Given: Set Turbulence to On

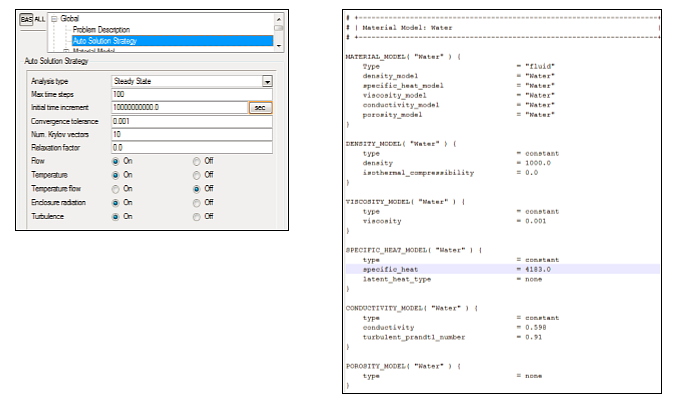Looking at the screenshot, I should (x=115, y=217).
